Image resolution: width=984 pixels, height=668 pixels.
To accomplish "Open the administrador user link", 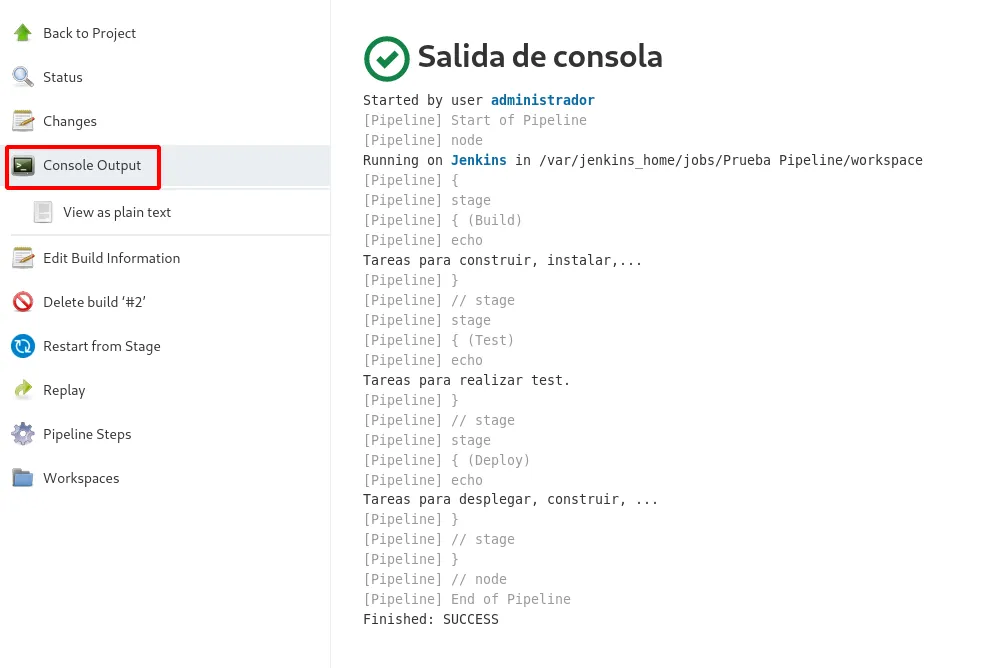I will pyautogui.click(x=542, y=100).
